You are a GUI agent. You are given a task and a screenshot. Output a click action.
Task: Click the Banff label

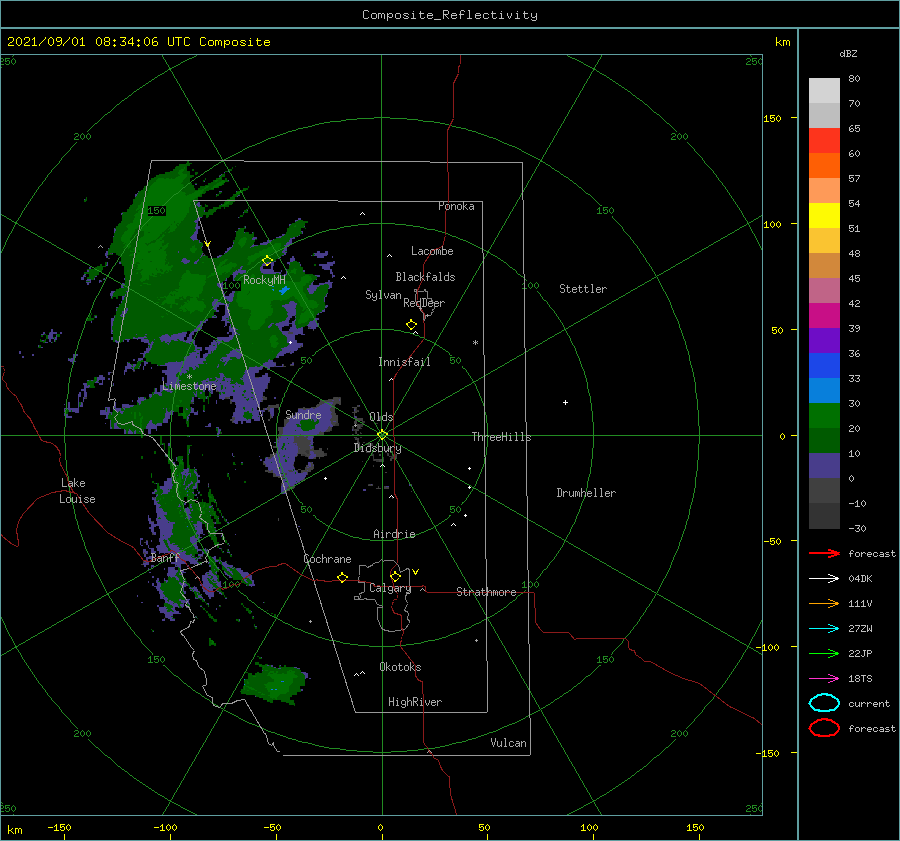(x=165, y=558)
